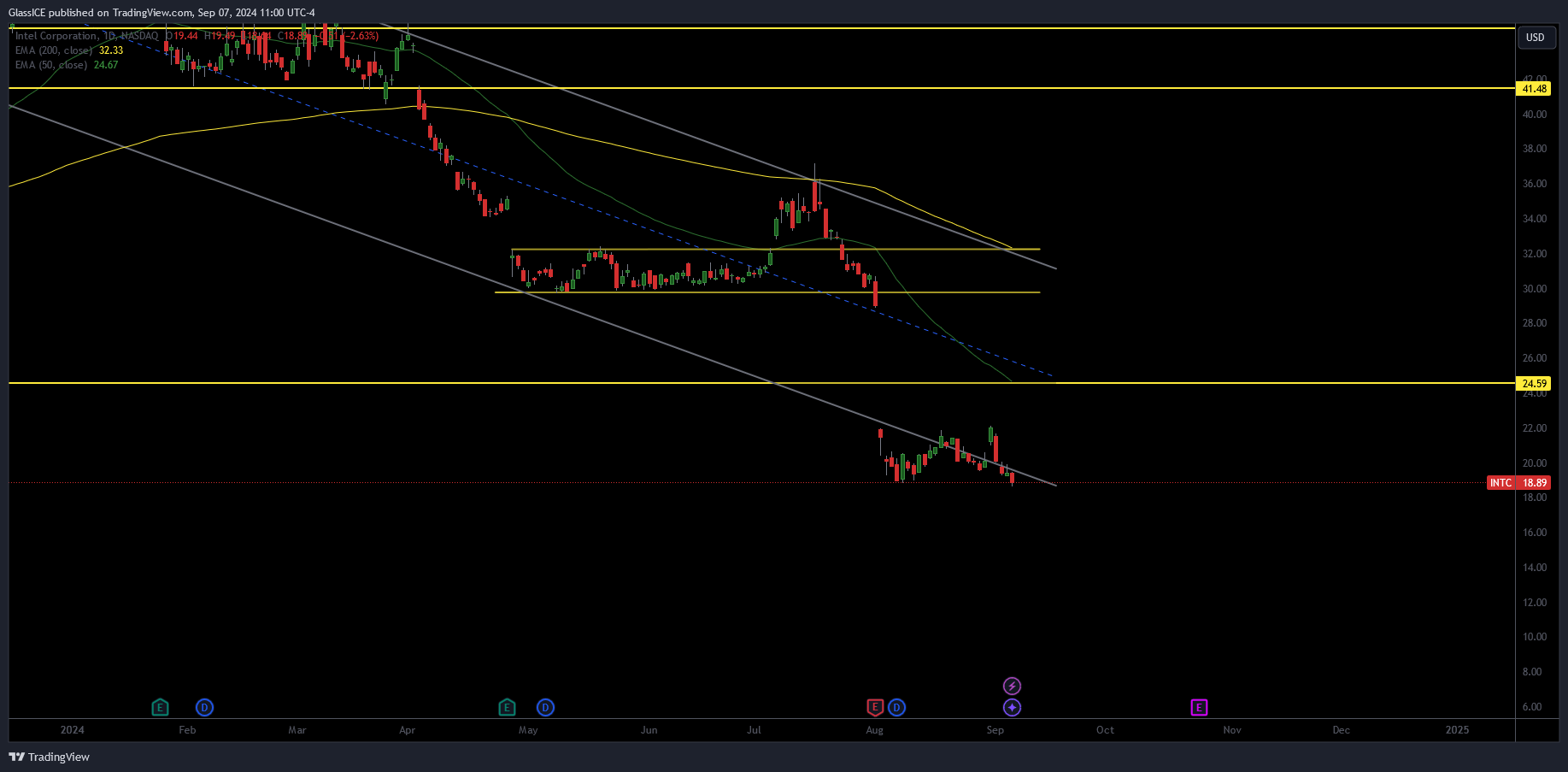Viewport: 1568px width, 772px height.
Task: Select the blue dividend marker beside Aug
Action: pos(896,707)
